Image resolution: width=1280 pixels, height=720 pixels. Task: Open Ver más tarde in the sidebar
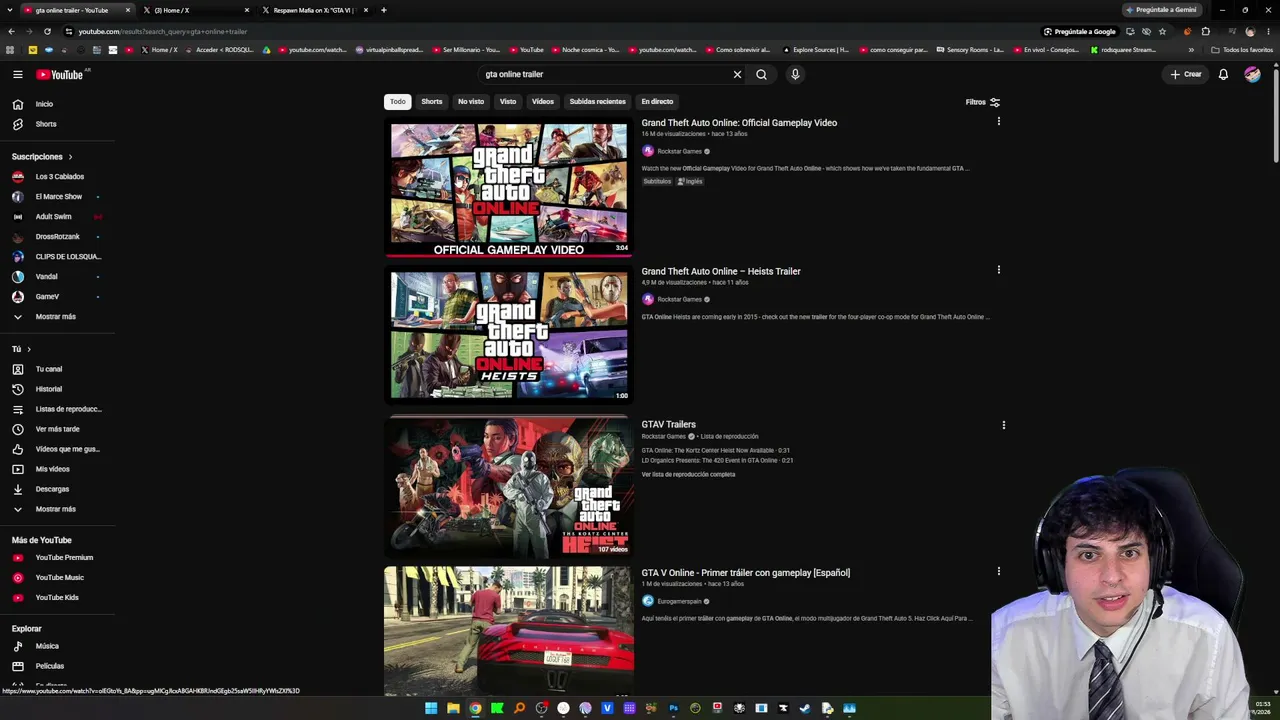click(57, 429)
